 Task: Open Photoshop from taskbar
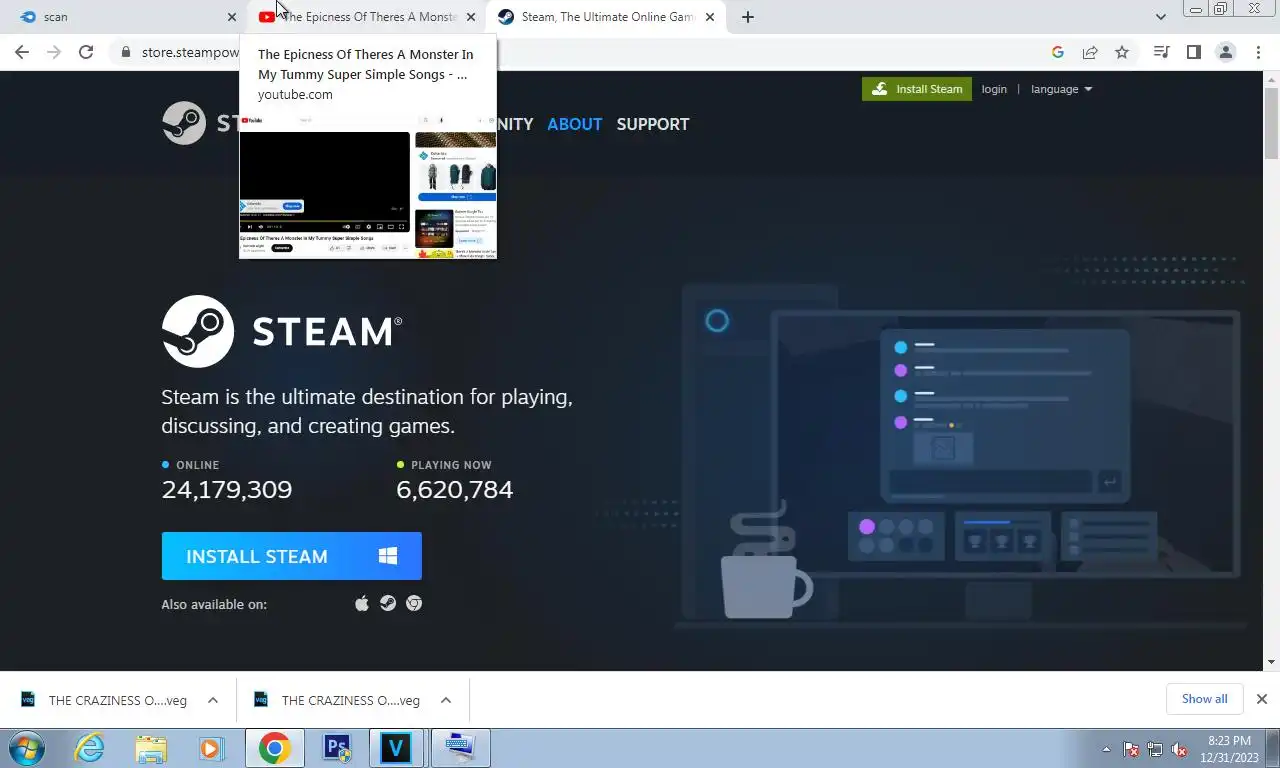tap(337, 748)
